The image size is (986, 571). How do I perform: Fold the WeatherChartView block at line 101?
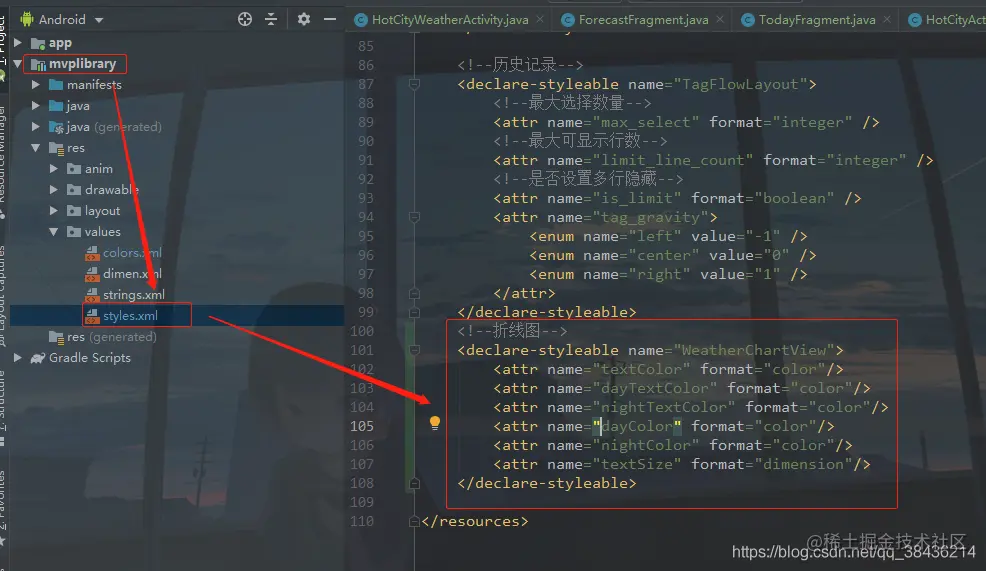pos(414,350)
